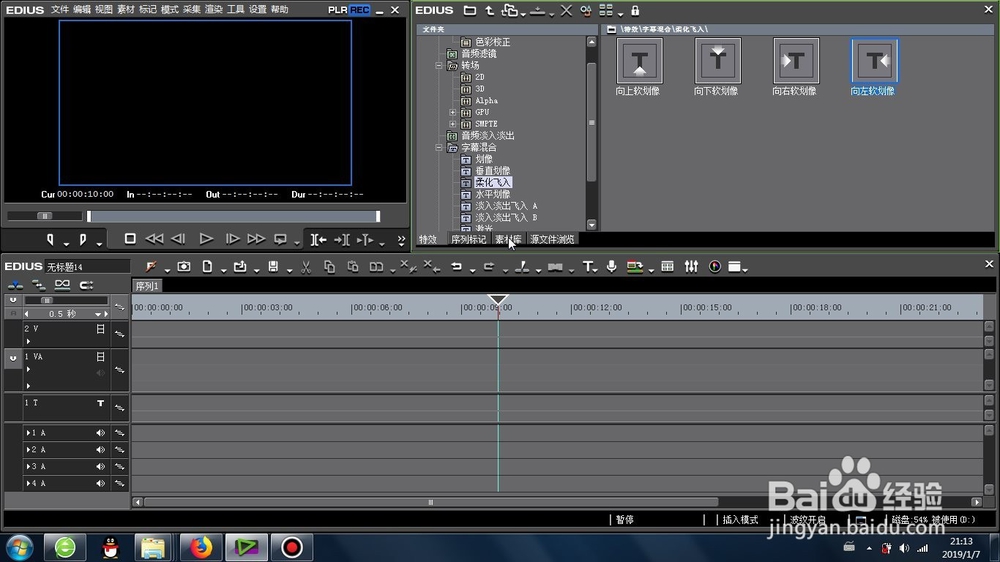
Task: Click the Undo arrow icon
Action: [457, 267]
